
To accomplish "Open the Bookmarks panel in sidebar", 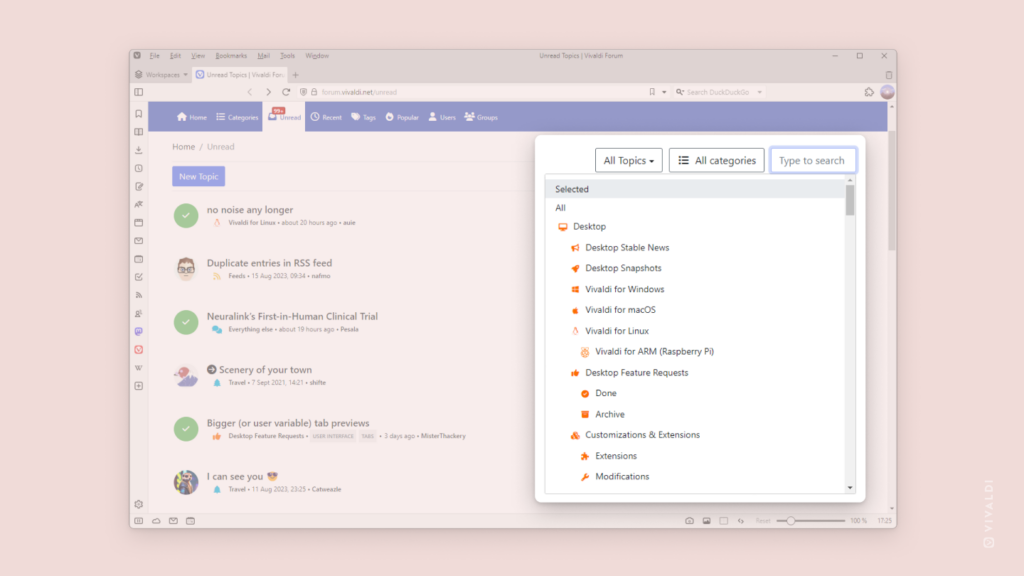I will 138,114.
